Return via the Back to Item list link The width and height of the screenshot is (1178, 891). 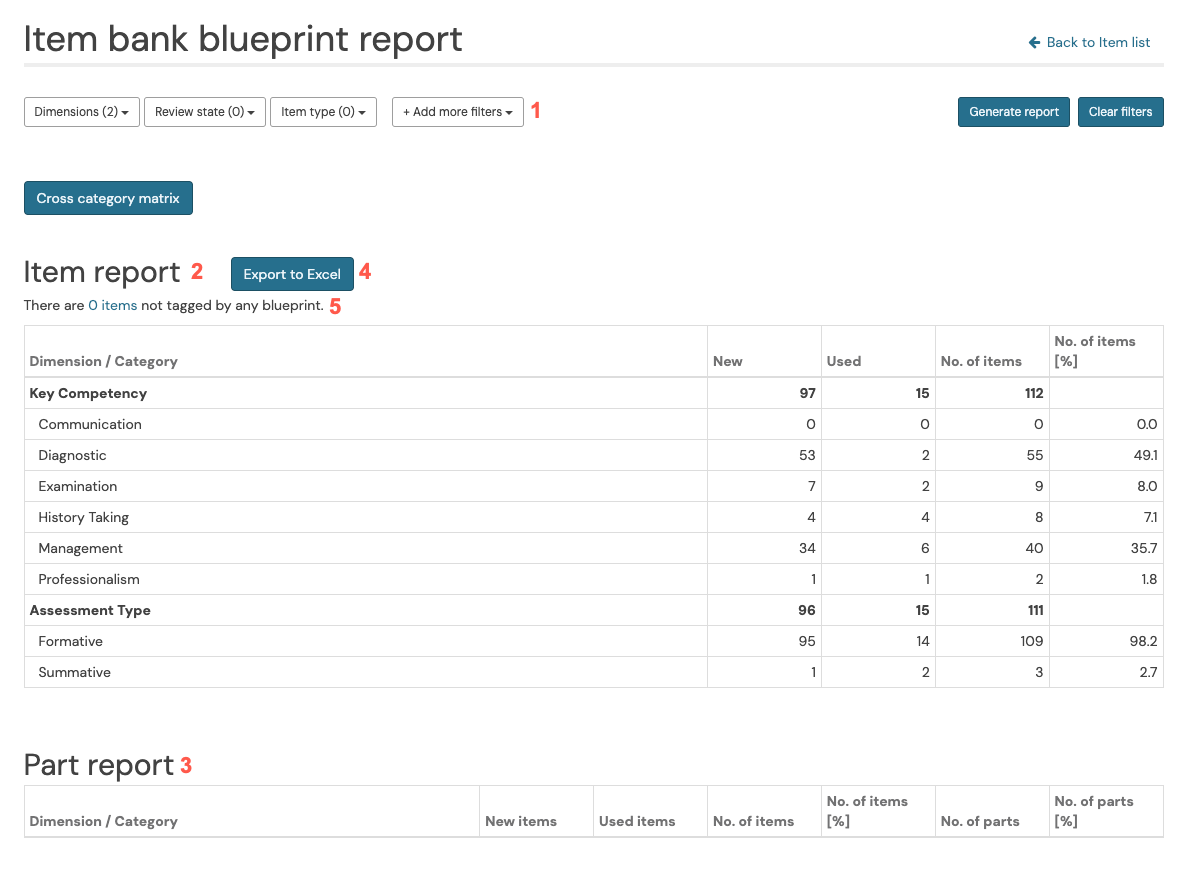point(1097,42)
